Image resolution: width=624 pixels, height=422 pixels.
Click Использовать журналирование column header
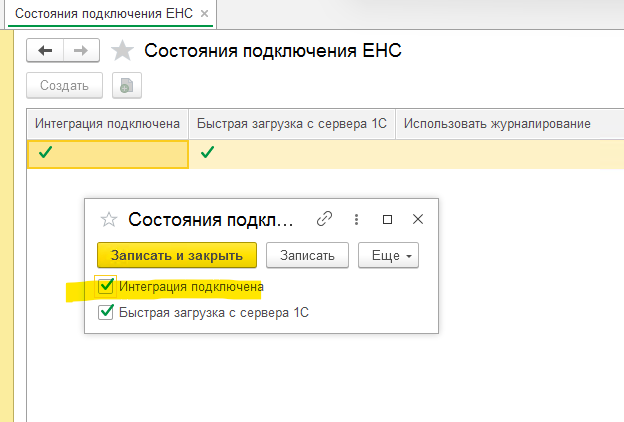[498, 124]
